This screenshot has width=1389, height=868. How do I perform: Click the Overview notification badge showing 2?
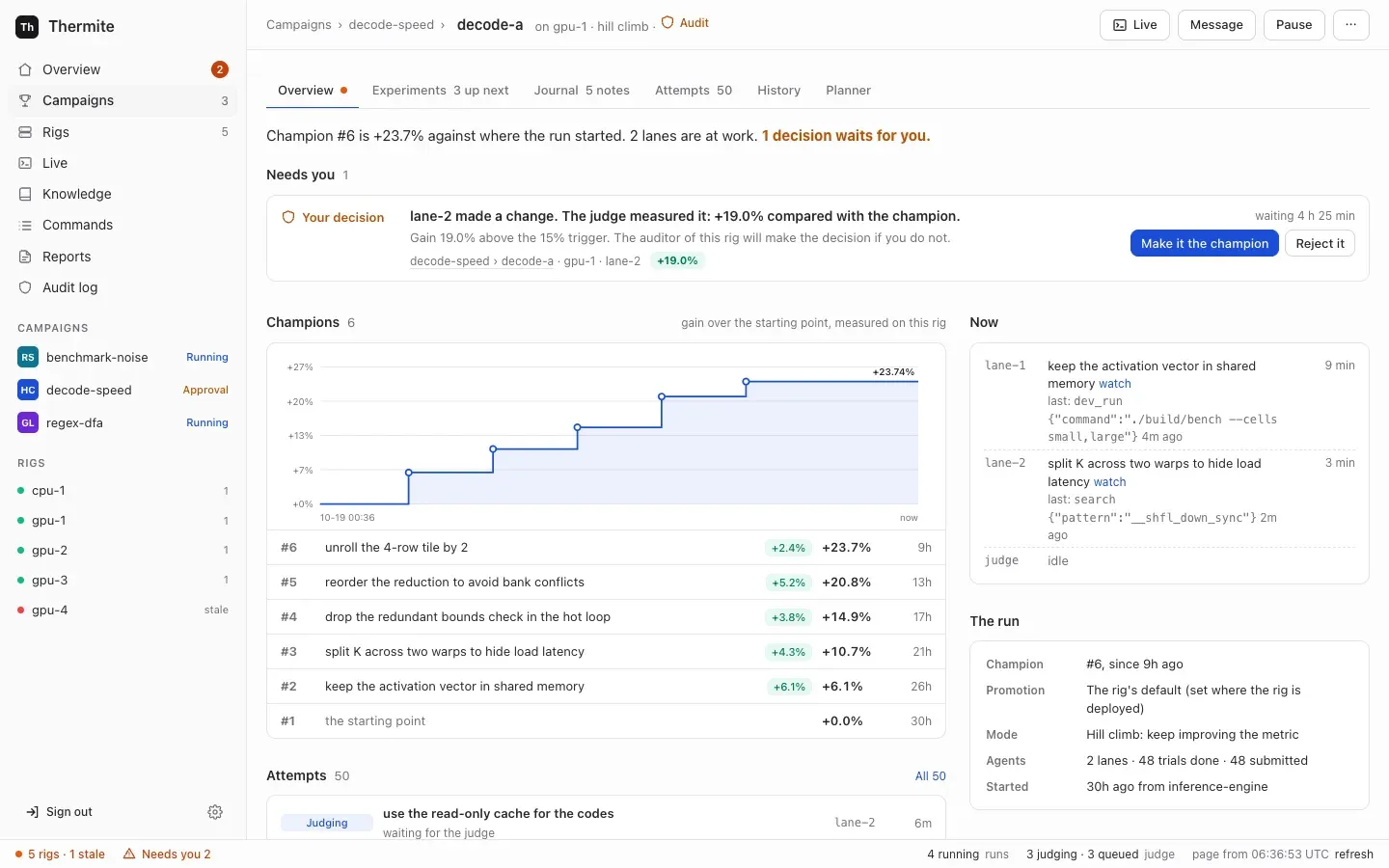coord(220,69)
